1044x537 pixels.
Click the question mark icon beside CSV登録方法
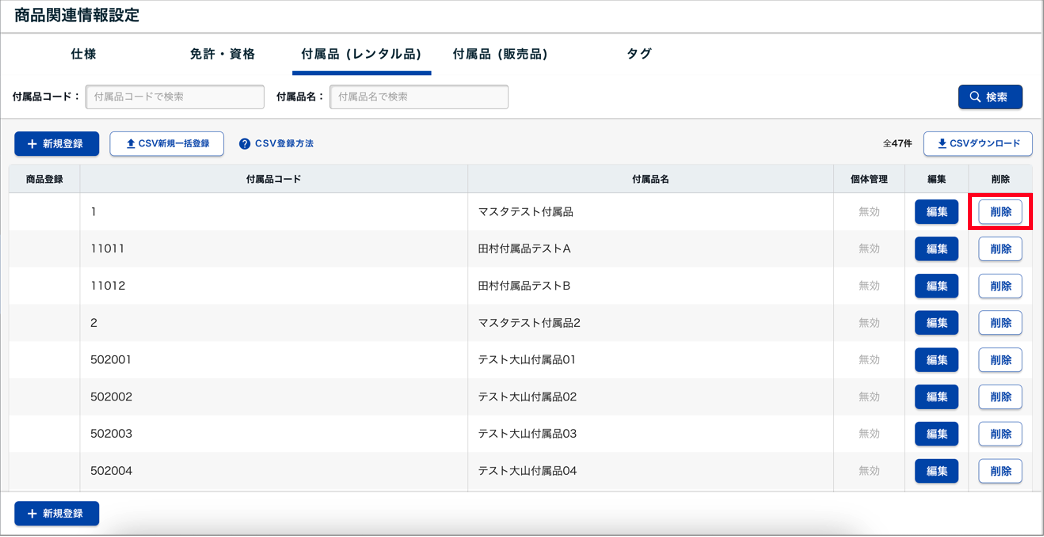[244, 144]
